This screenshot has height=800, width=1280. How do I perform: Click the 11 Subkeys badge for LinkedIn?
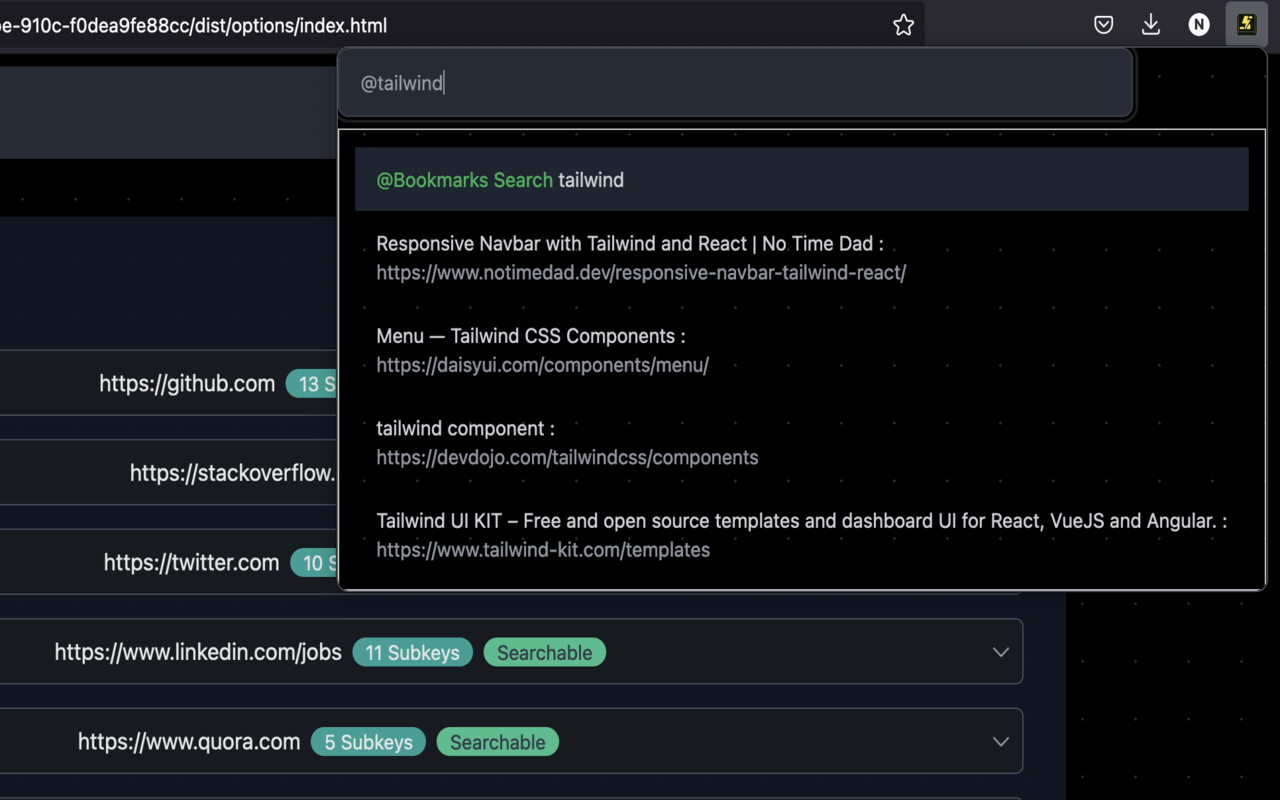click(x=413, y=653)
